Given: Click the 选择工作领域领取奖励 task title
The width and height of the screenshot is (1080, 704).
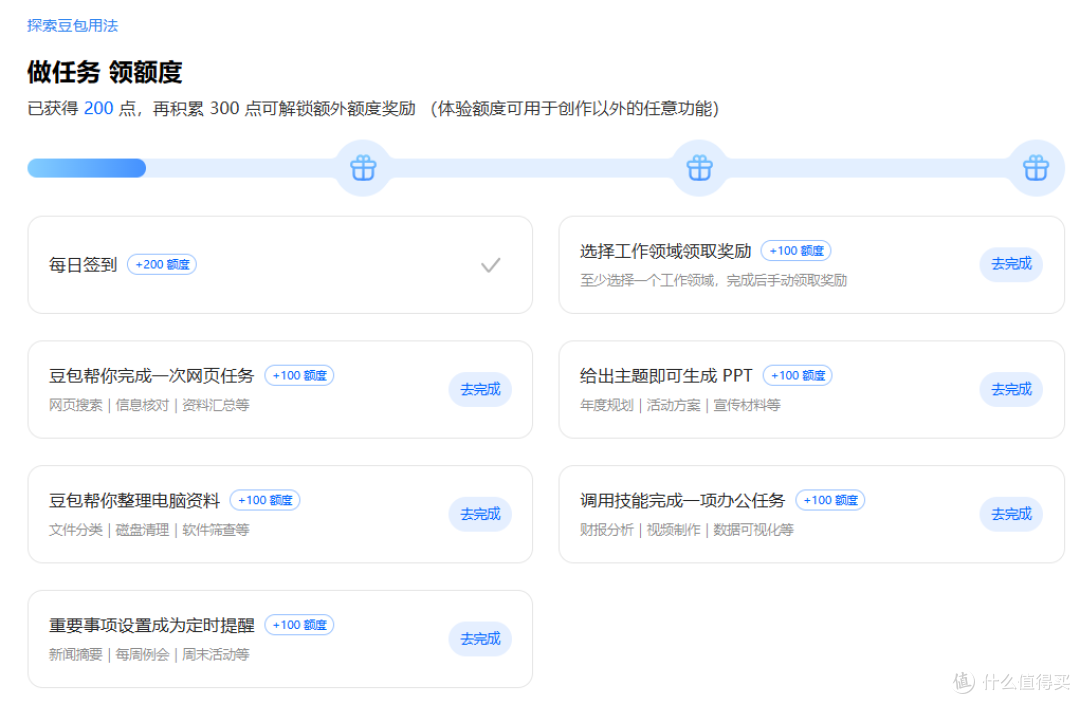Looking at the screenshot, I should 665,251.
